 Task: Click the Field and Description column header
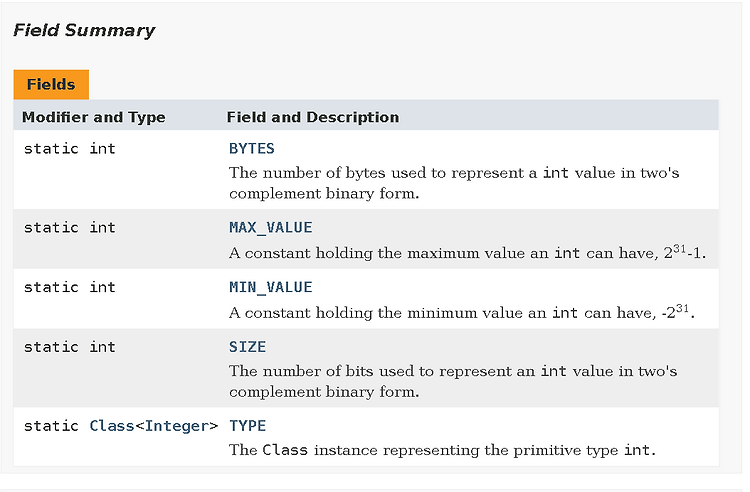point(313,117)
